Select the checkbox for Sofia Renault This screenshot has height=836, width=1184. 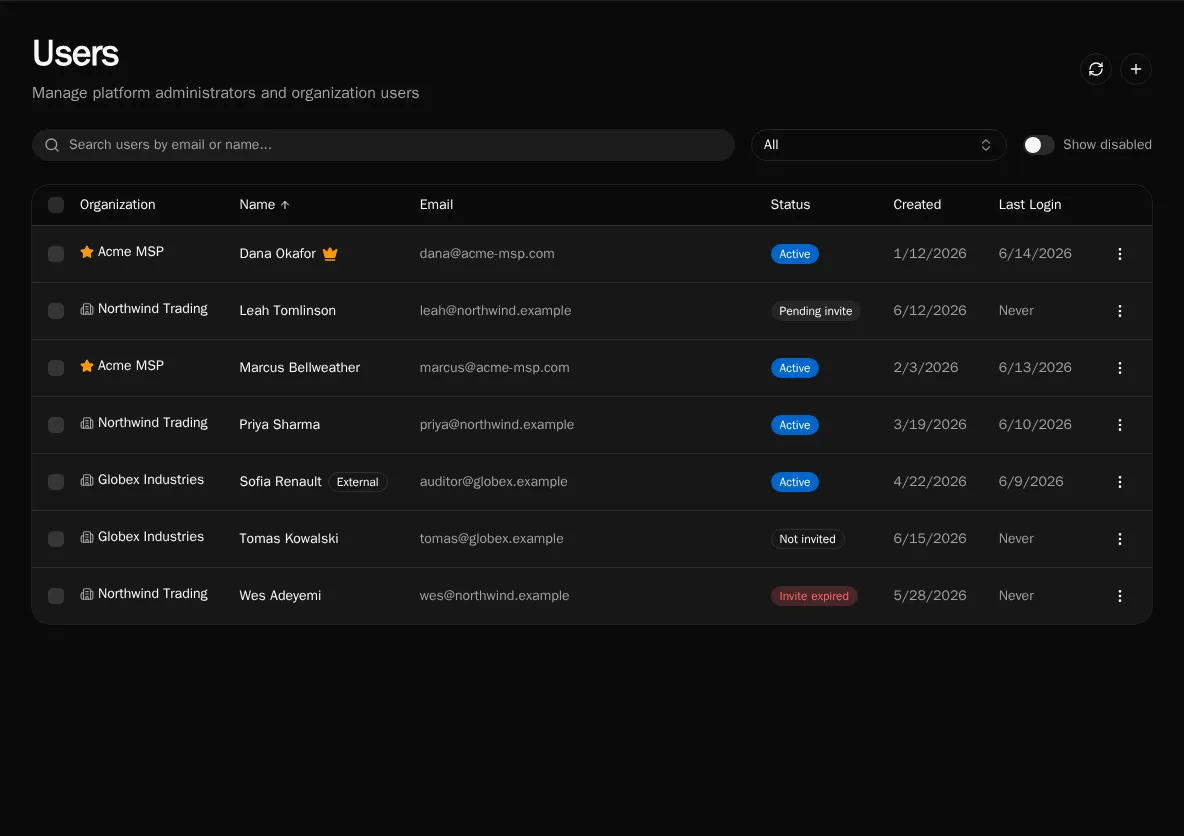point(56,482)
